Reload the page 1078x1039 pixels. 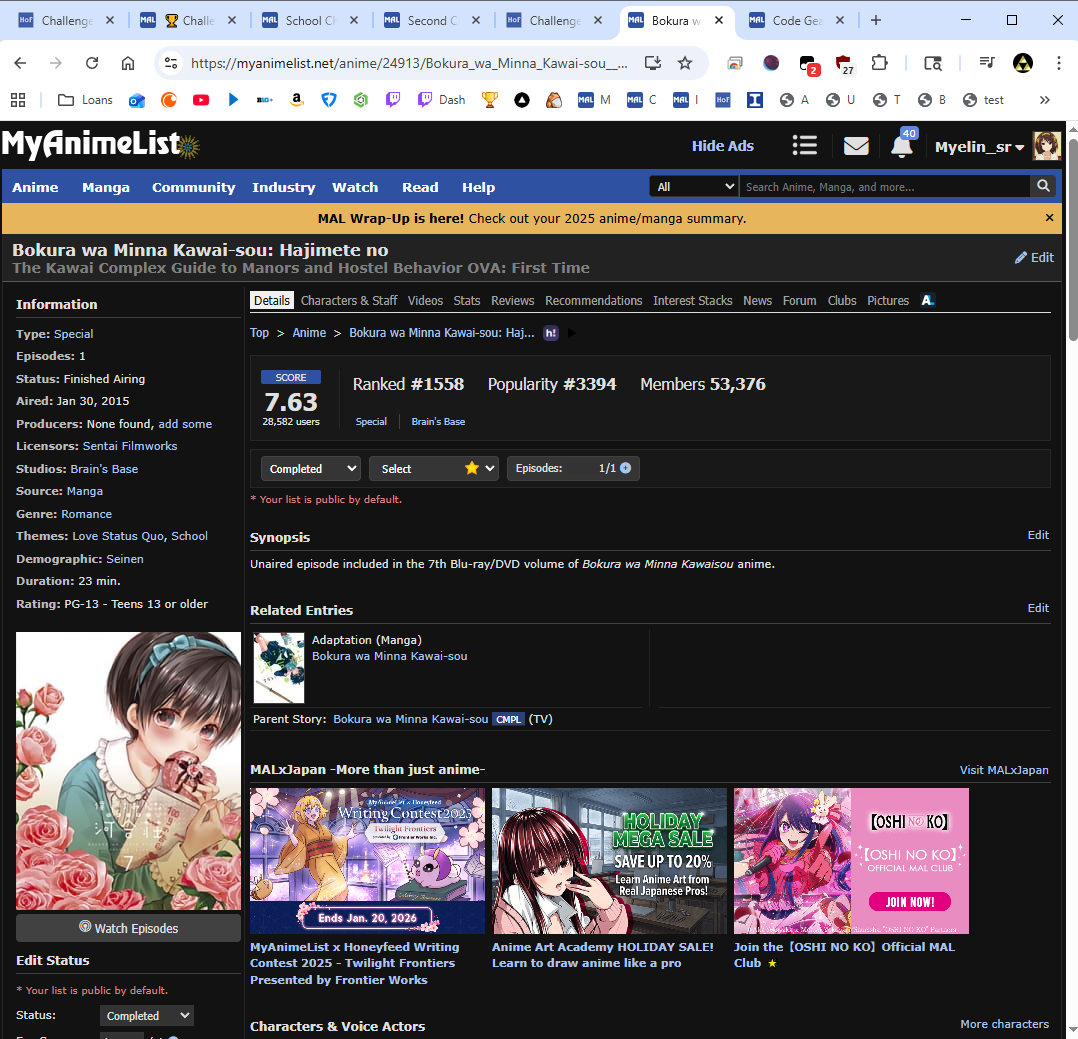[91, 63]
